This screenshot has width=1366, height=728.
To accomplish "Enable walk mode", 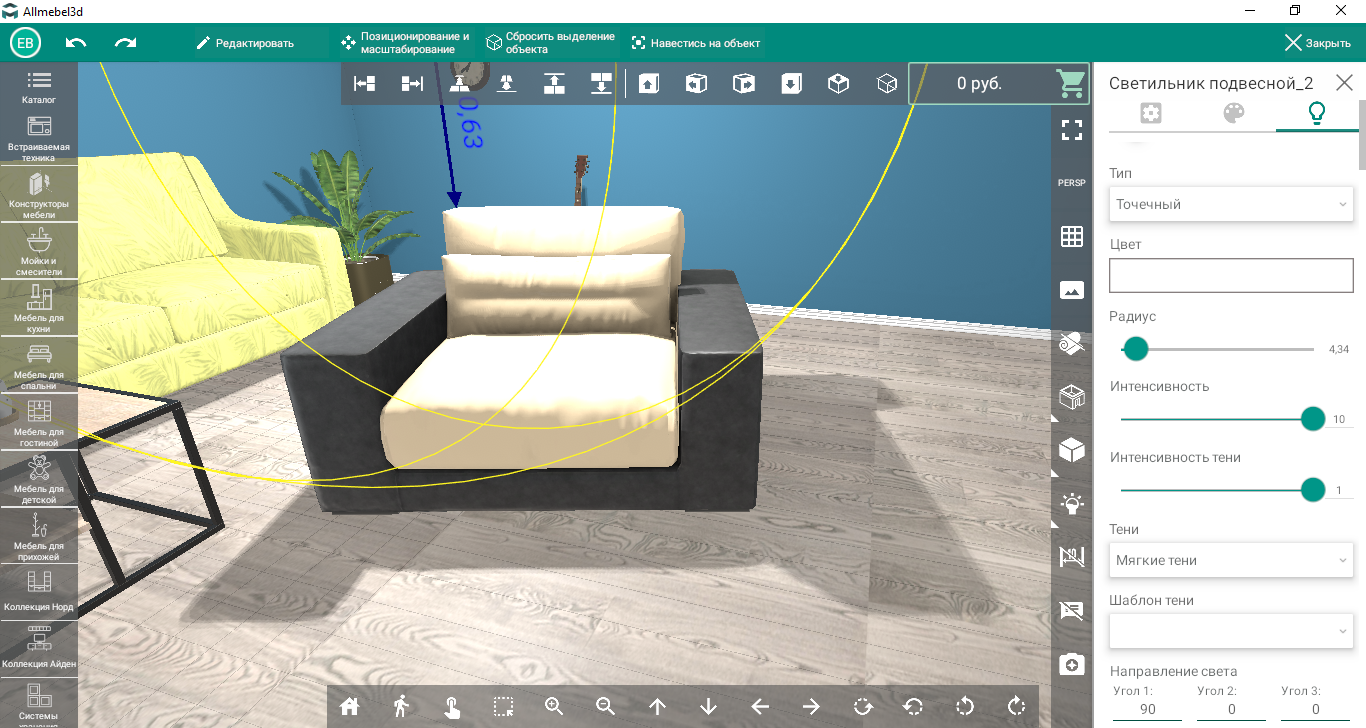I will click(401, 706).
